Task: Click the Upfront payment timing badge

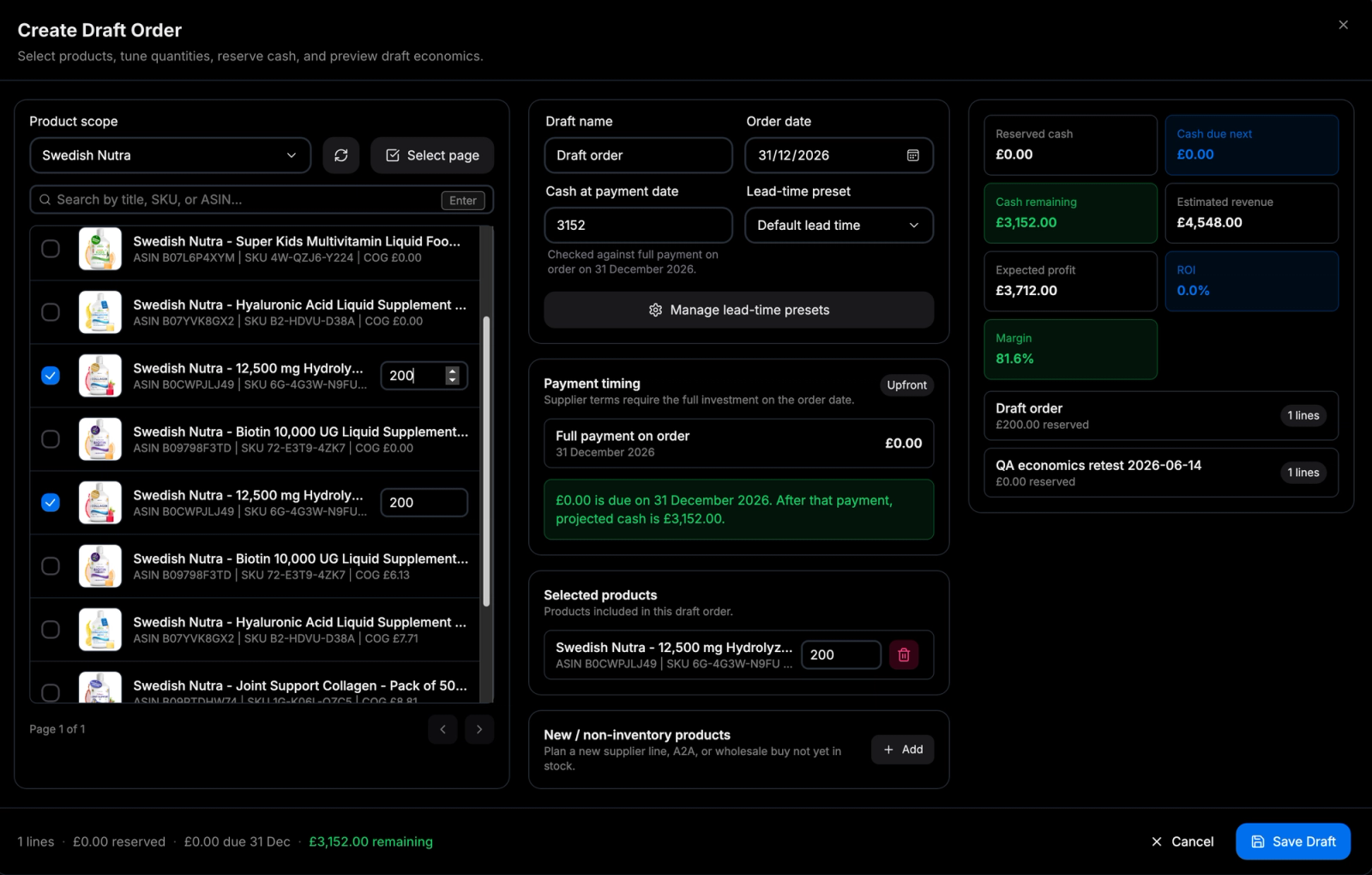Action: 906,385
